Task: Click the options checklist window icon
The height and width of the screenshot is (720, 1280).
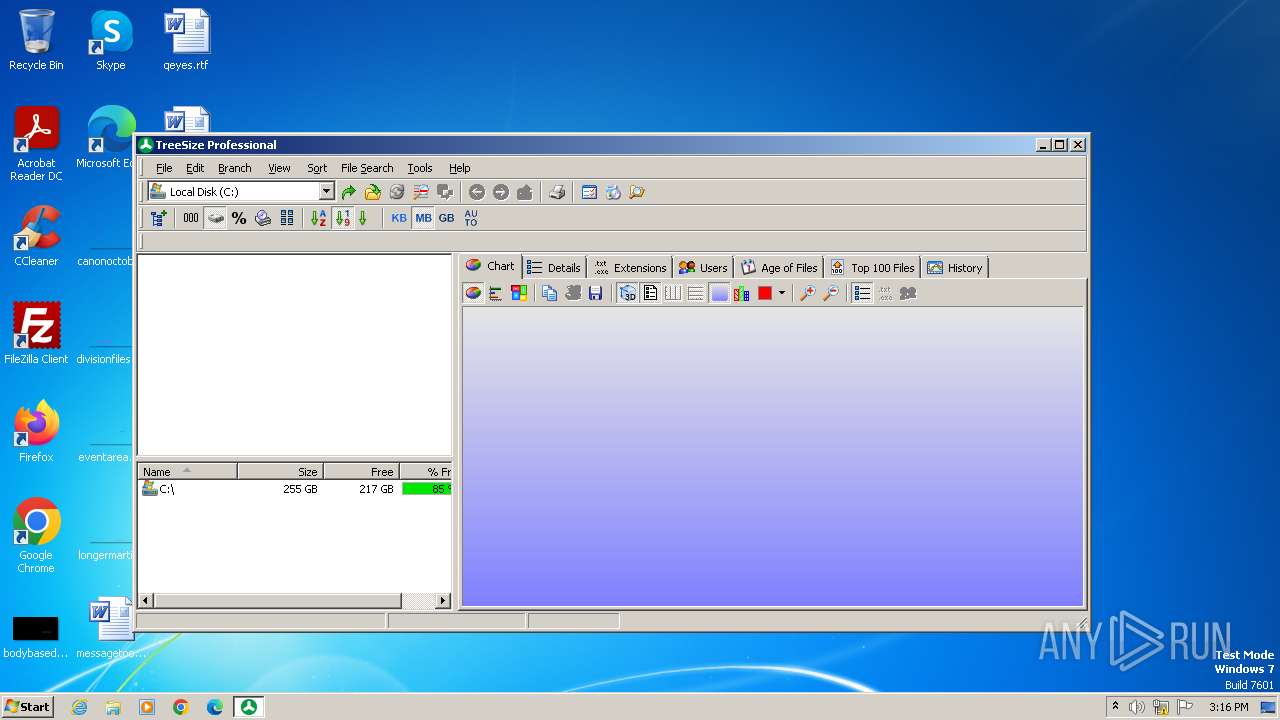Action: (x=589, y=192)
